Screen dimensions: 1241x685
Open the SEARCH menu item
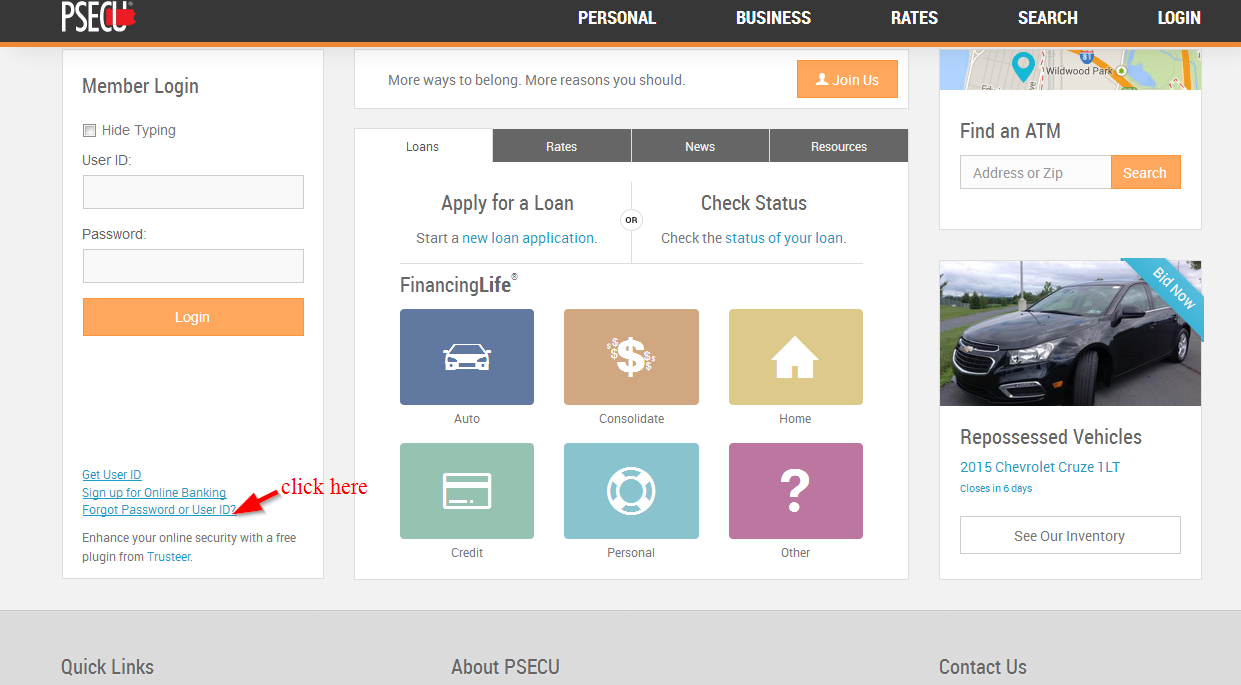pos(1048,18)
